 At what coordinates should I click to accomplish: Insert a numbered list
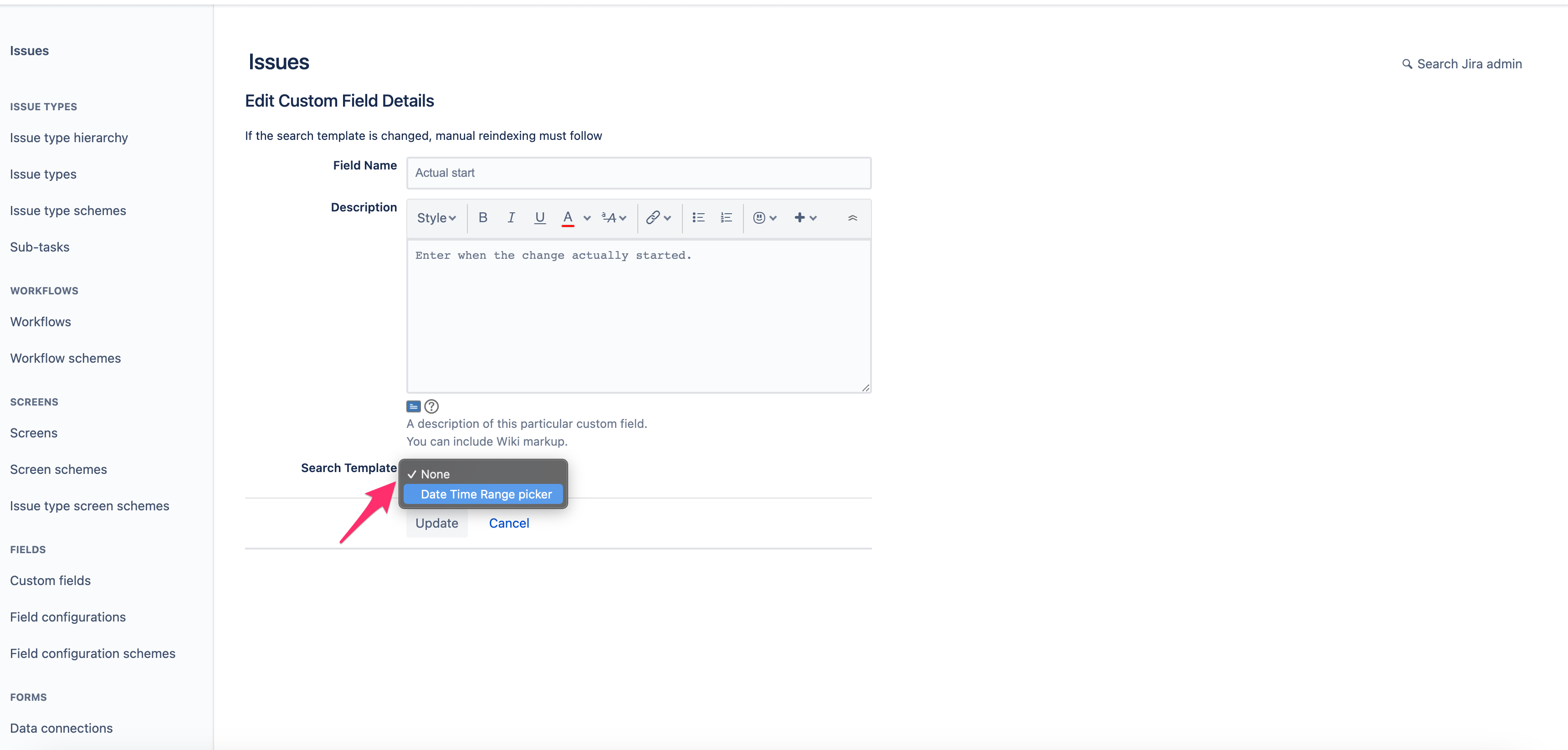coord(726,217)
